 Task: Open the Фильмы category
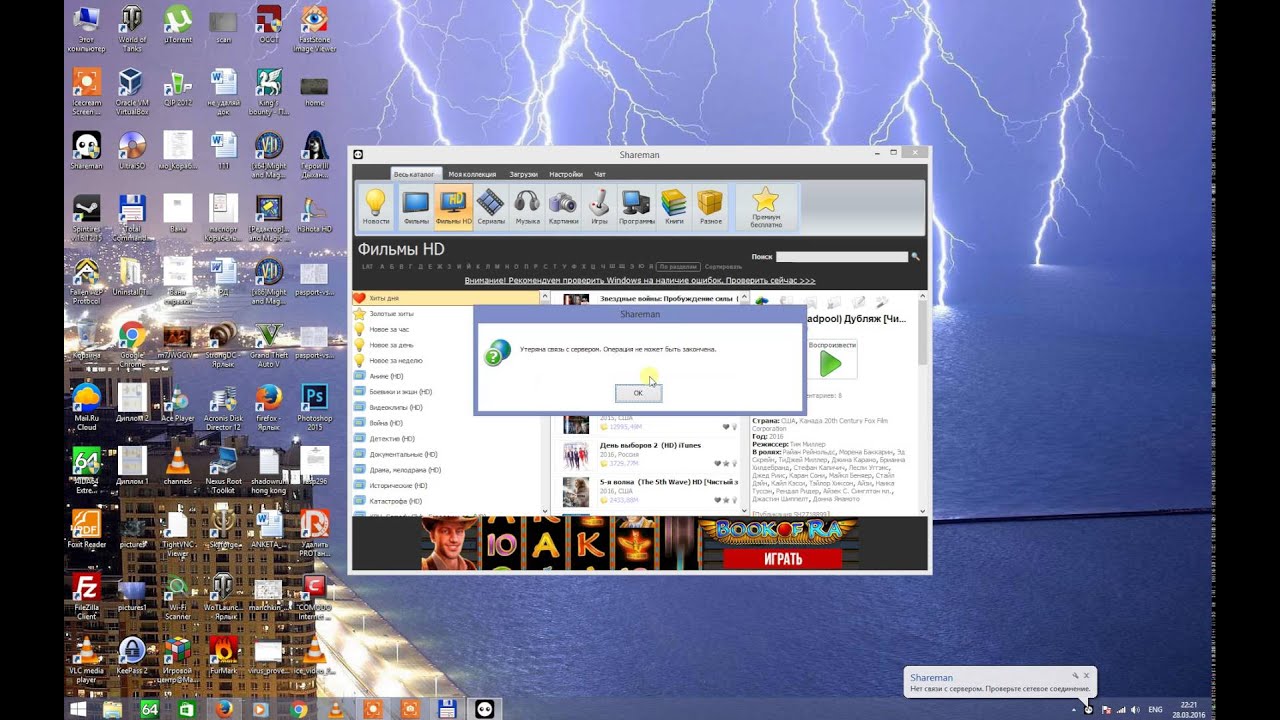click(416, 206)
